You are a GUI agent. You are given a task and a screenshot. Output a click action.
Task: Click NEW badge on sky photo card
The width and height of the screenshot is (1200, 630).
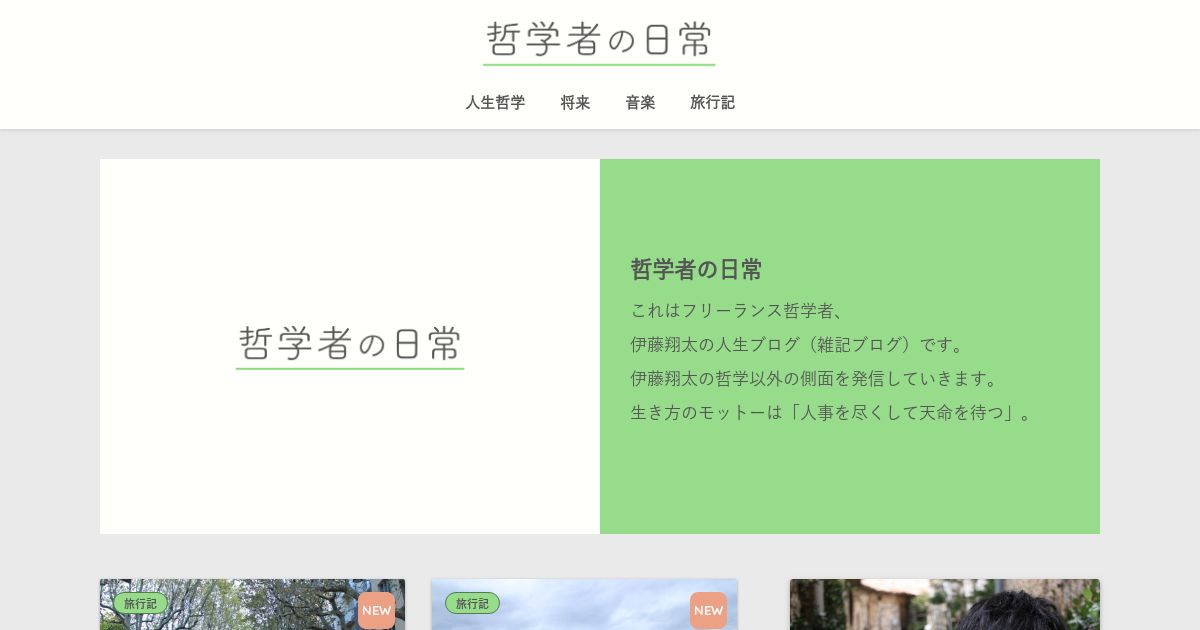[708, 610]
